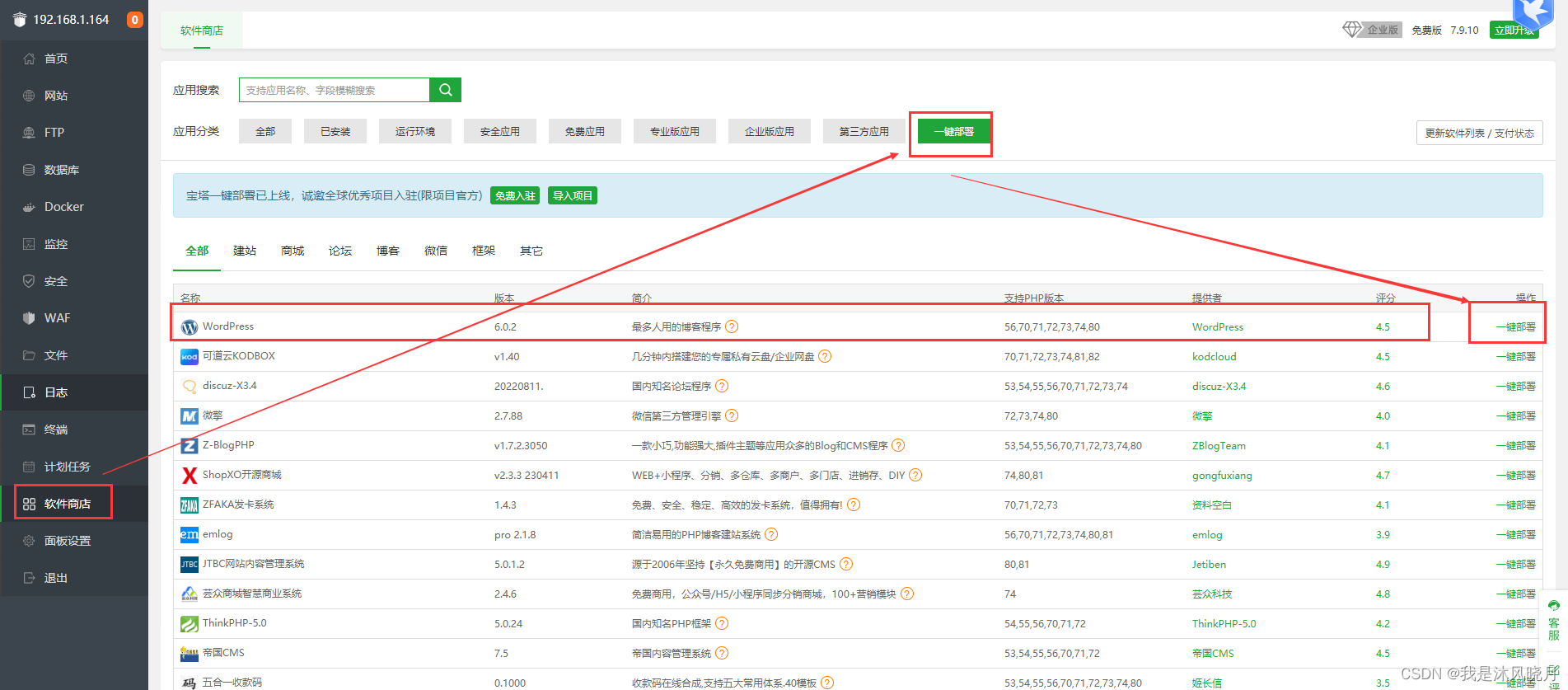This screenshot has width=1568, height=690.
Task: Switch to the 建站 tab
Action: pyautogui.click(x=245, y=251)
